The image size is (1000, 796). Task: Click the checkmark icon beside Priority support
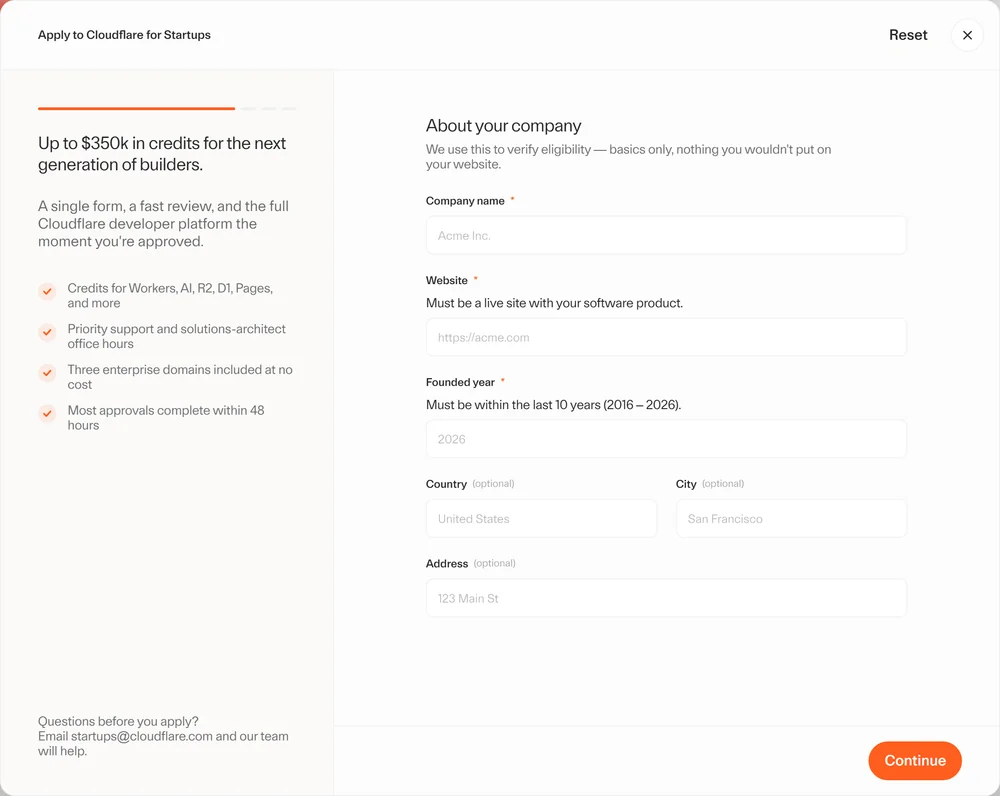point(47,332)
